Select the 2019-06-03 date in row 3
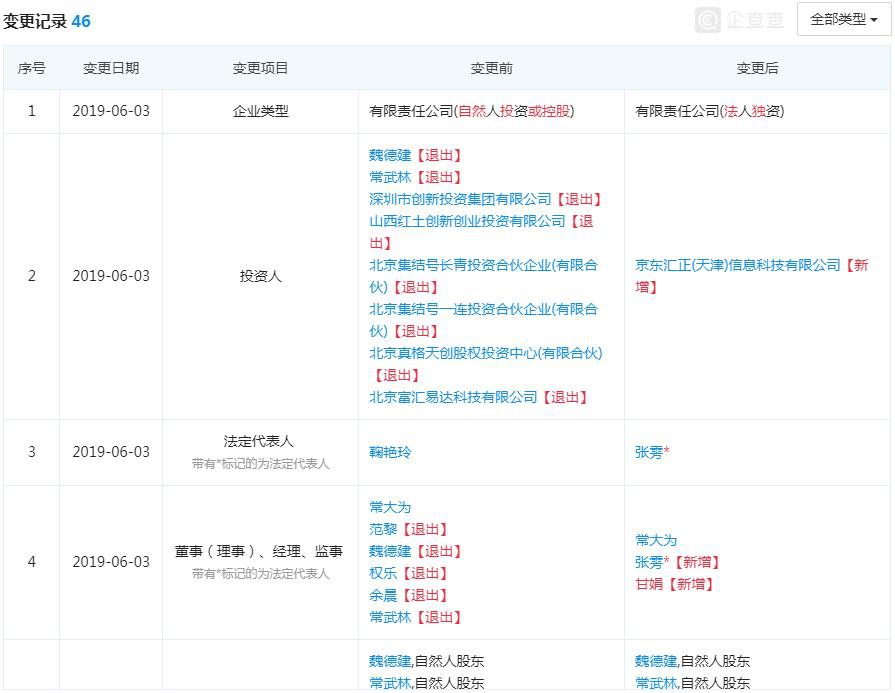This screenshot has width=895, height=693. tap(111, 452)
